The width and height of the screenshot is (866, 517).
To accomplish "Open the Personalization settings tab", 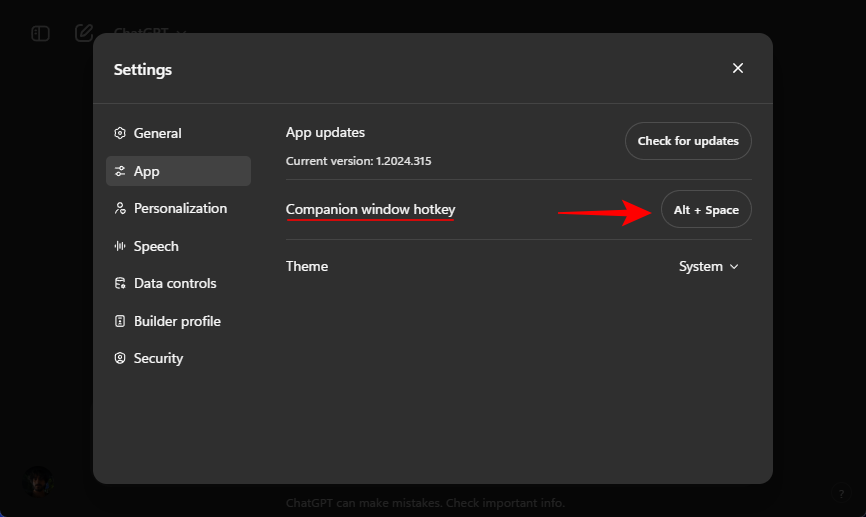I will (x=178, y=208).
